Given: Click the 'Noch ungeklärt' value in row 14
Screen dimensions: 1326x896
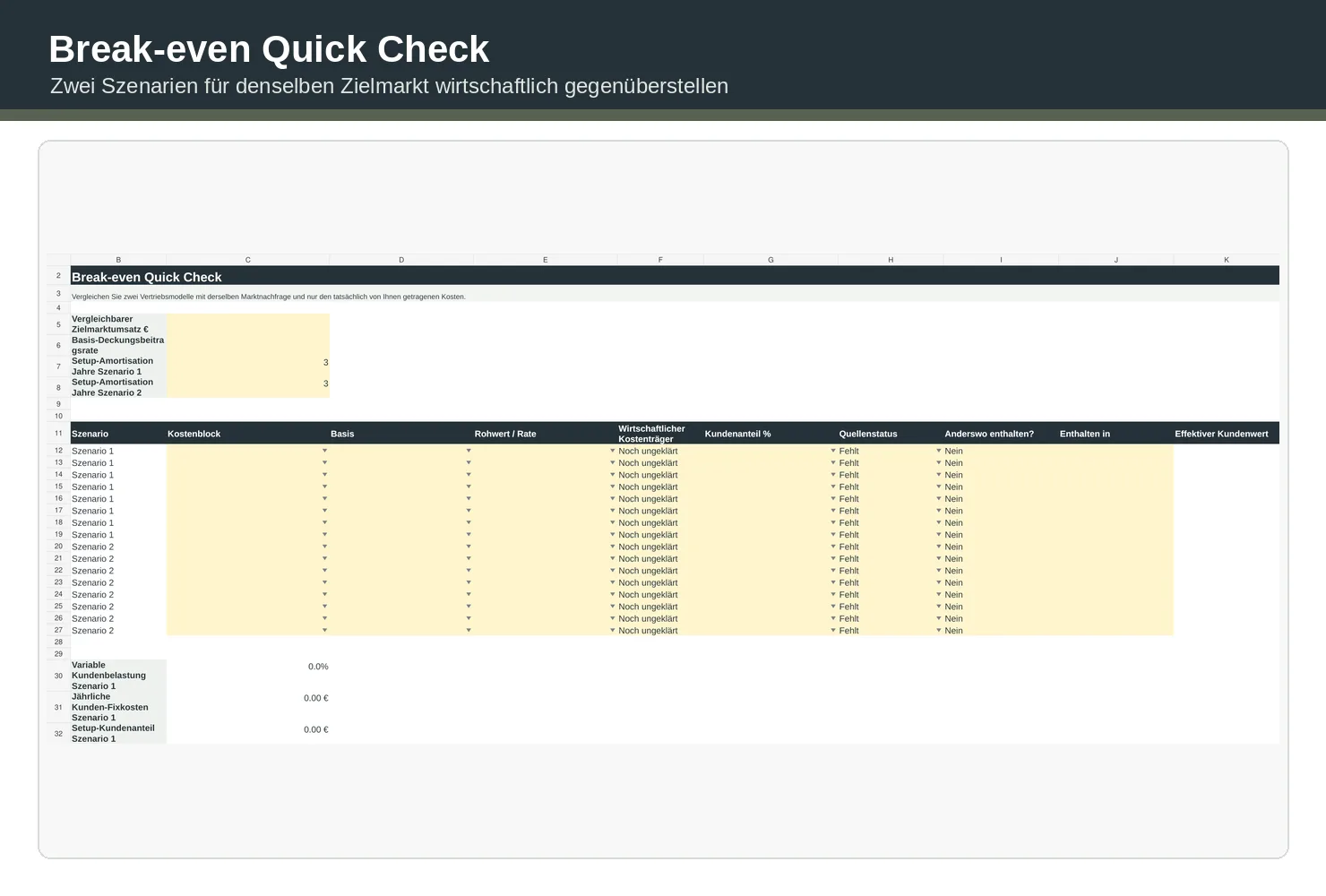Looking at the screenshot, I should click(x=648, y=475).
